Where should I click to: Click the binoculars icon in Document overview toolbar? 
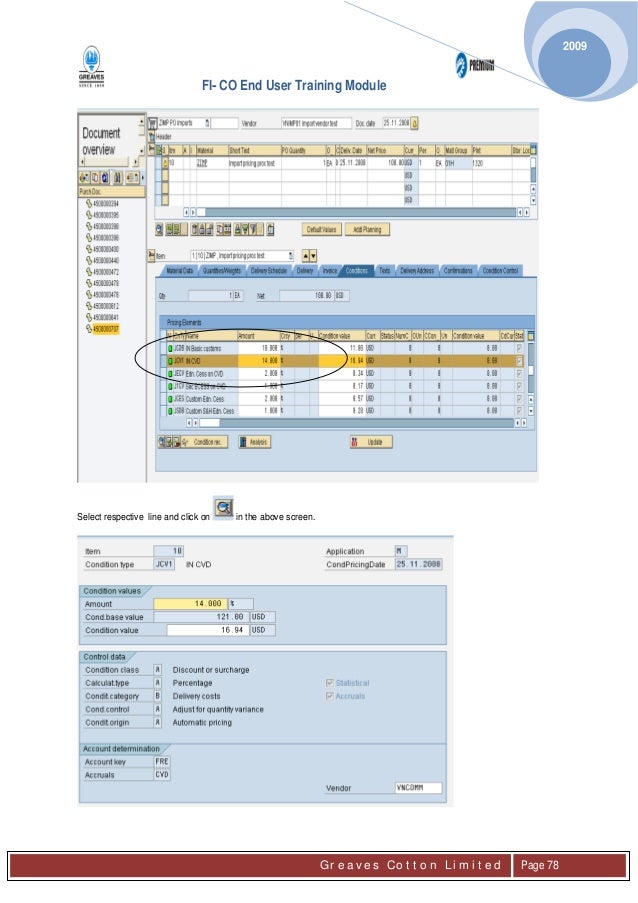tap(117, 177)
